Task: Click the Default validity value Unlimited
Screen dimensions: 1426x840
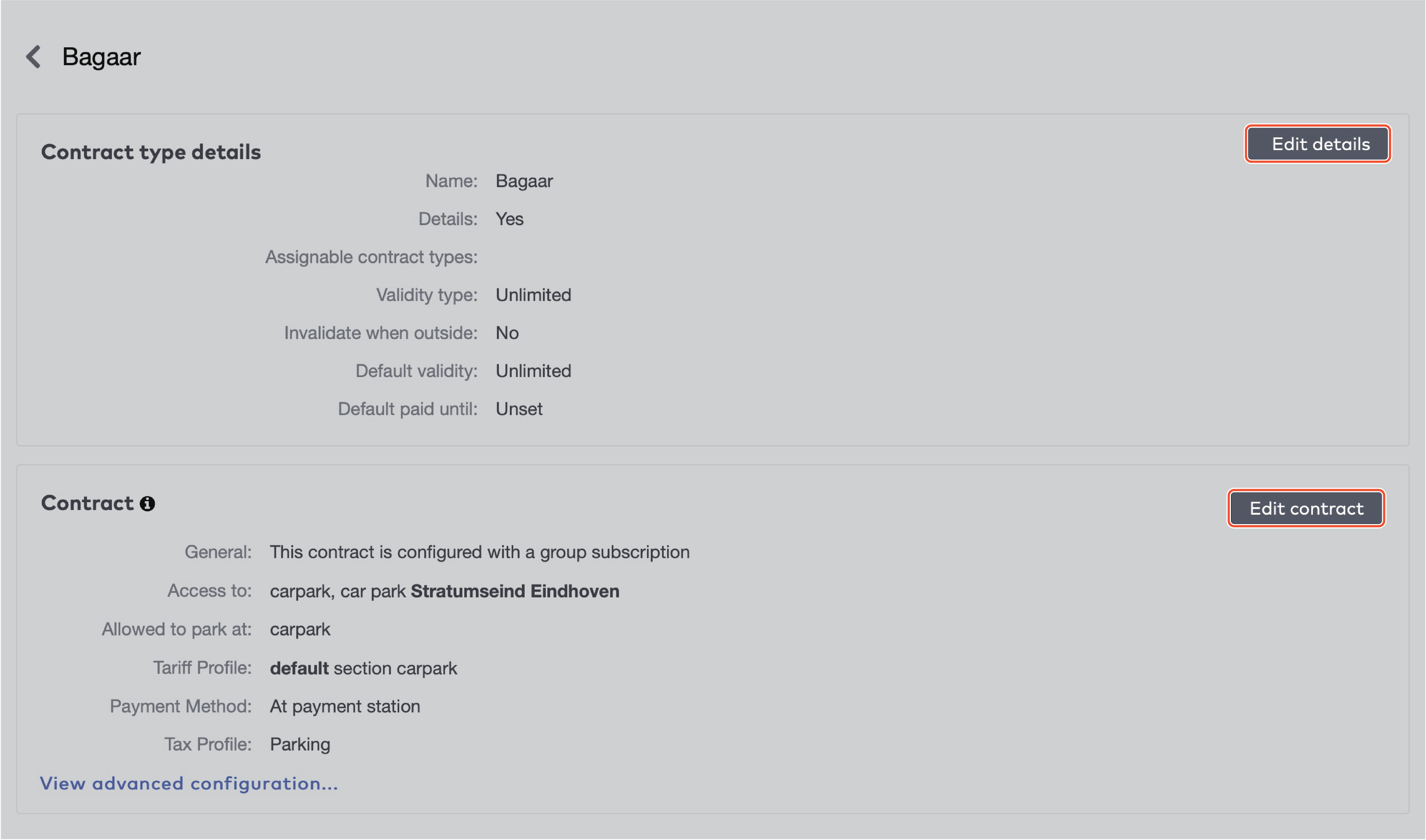Action: 533,371
